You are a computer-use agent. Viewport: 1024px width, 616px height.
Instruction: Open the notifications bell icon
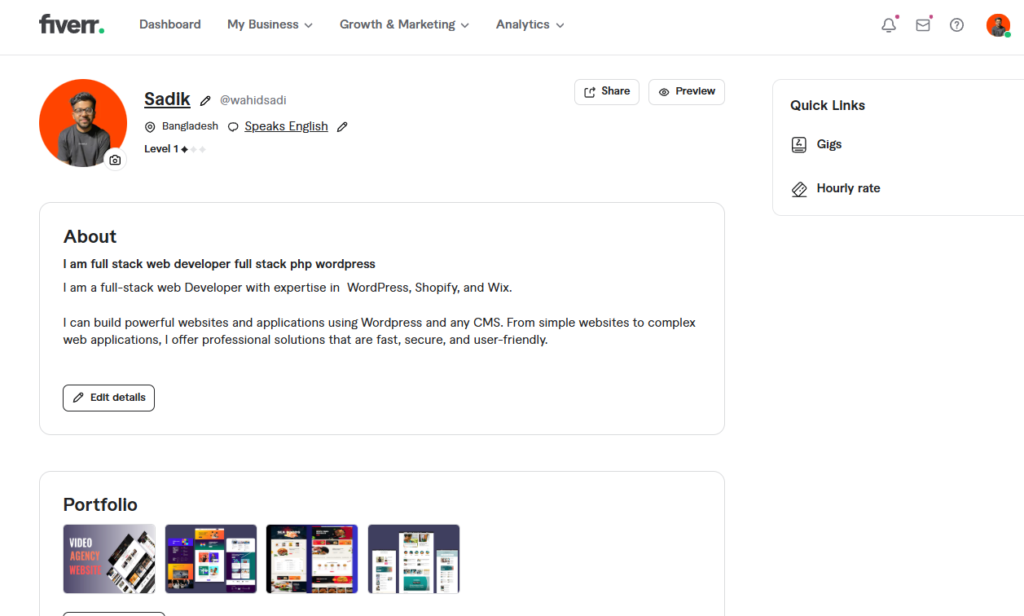(888, 25)
